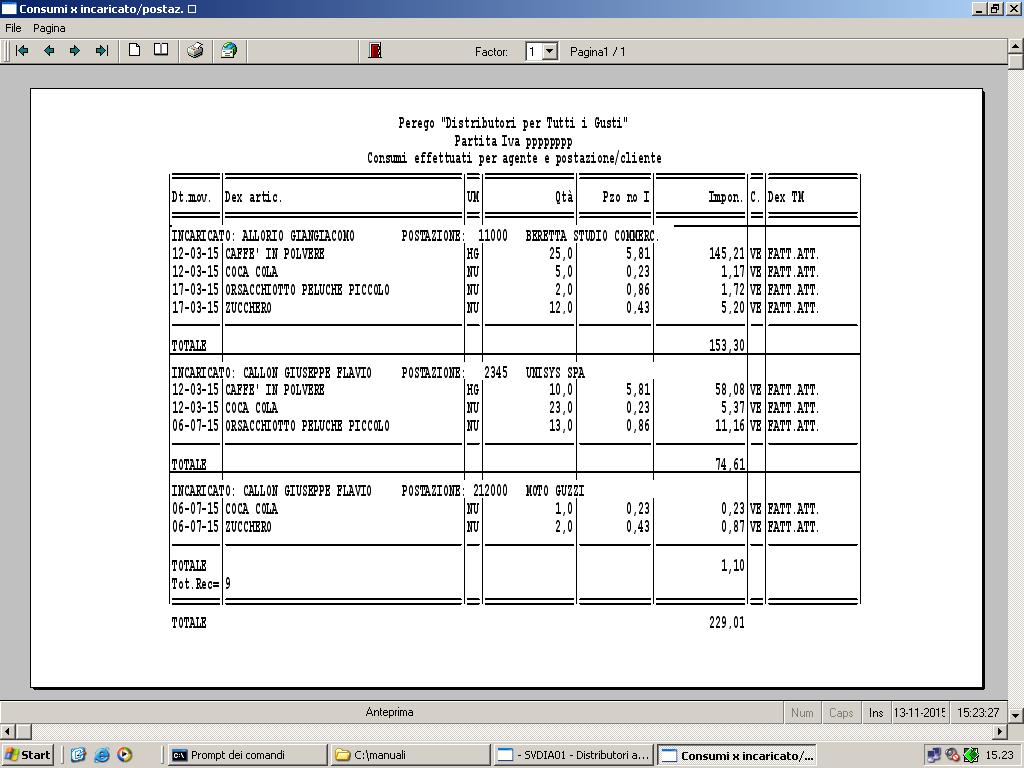The image size is (1024, 768).
Task: Click the INCARICATO: ALLORIO GIANGIACOMO heading
Action: [x=263, y=236]
